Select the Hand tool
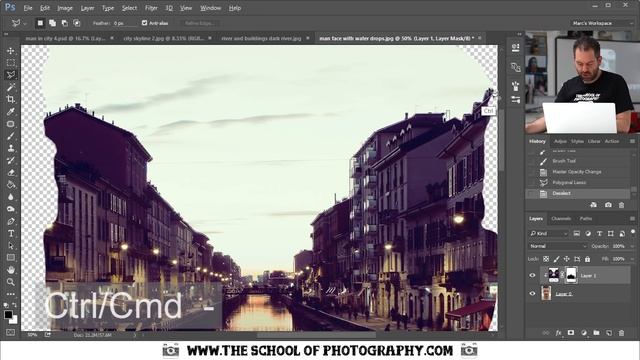 pos(11,270)
